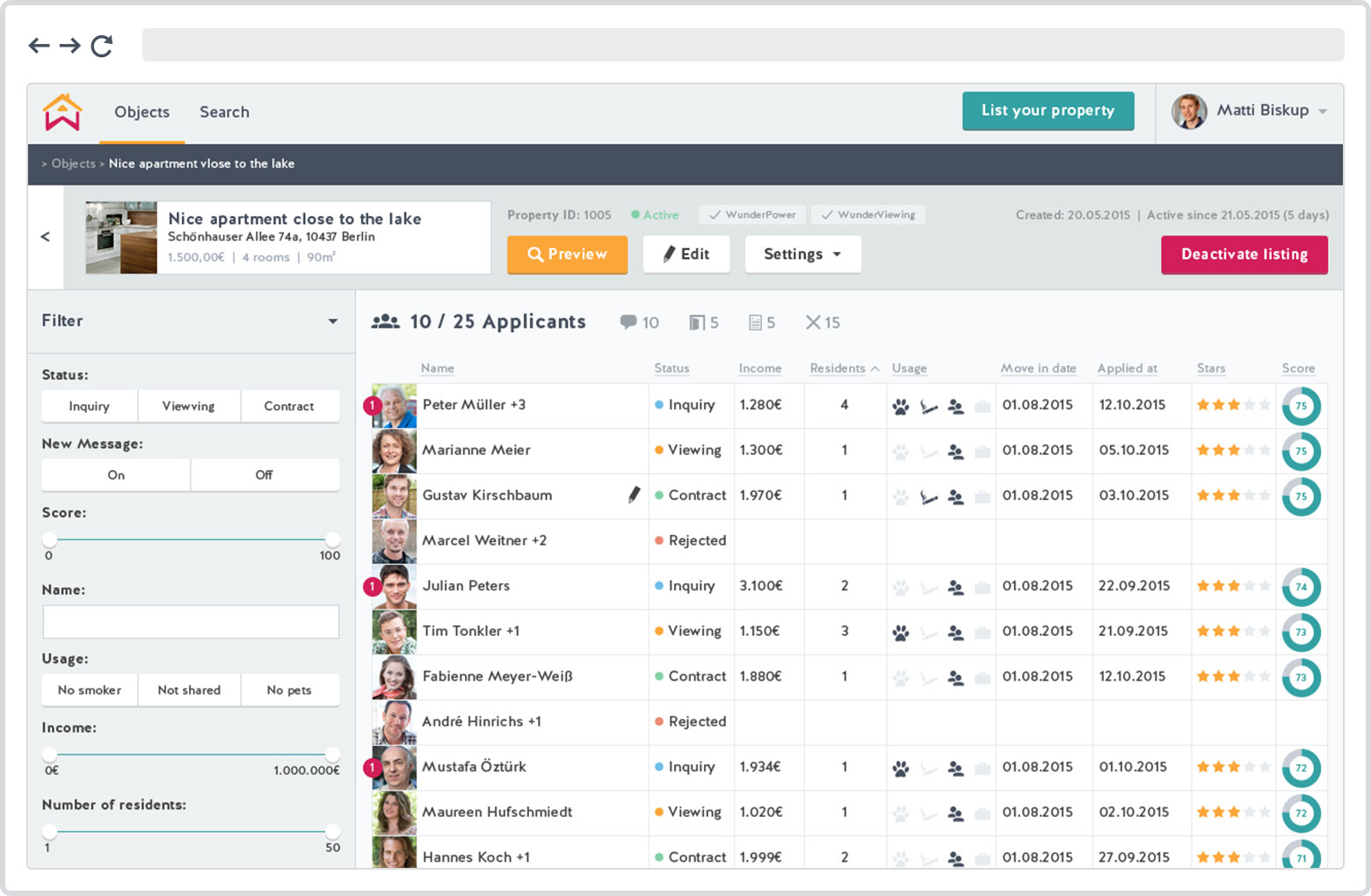1371x896 pixels.
Task: Toggle the No smoker usage filter
Action: 90,690
